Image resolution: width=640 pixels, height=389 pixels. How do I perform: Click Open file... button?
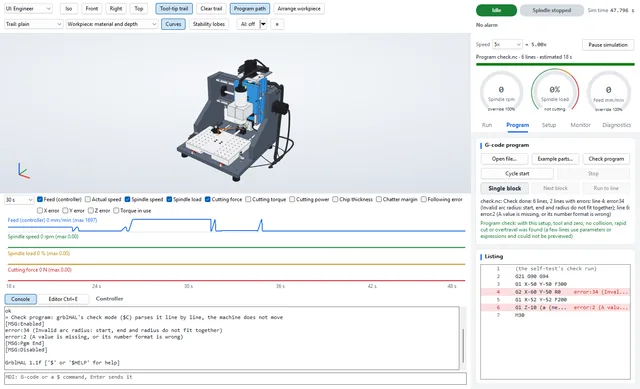coord(504,159)
